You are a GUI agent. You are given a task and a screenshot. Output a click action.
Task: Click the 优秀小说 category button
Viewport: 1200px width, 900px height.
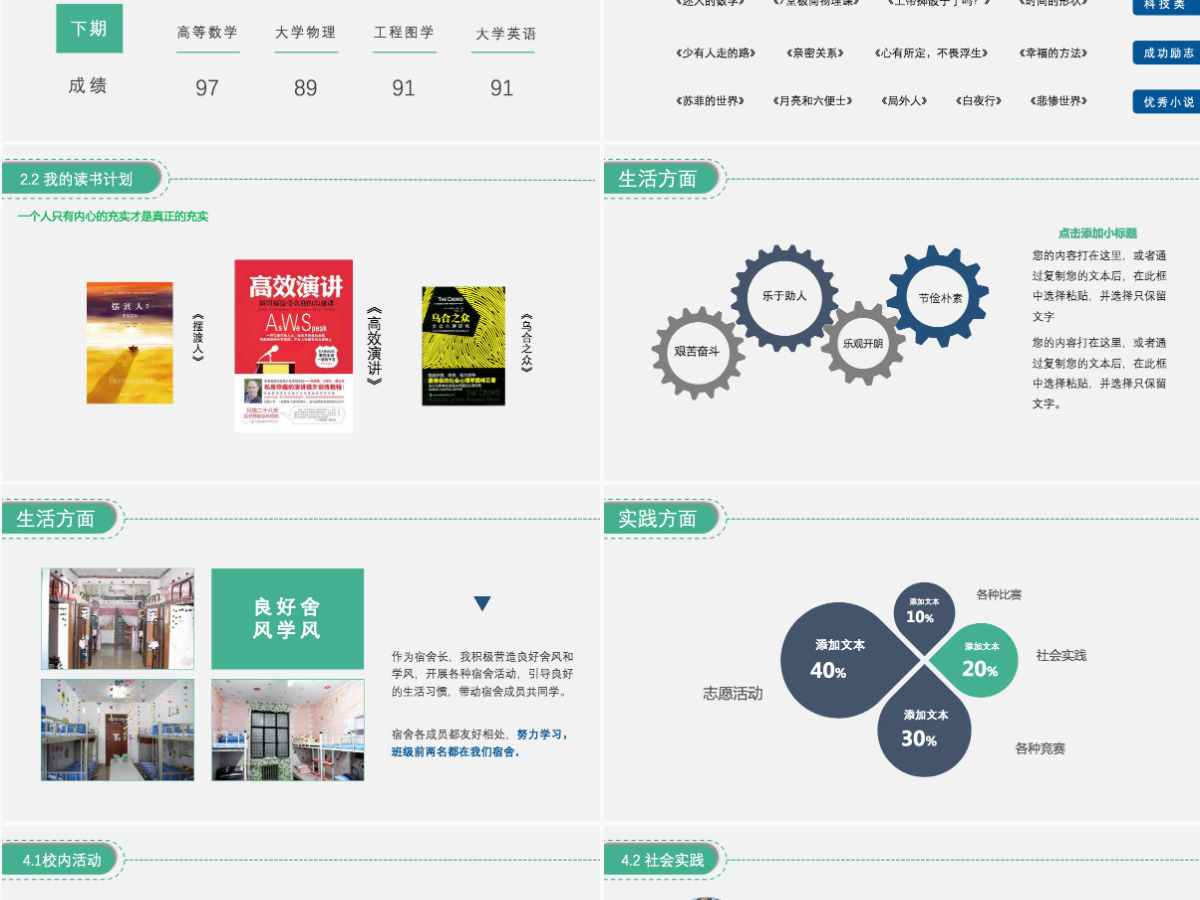1166,101
